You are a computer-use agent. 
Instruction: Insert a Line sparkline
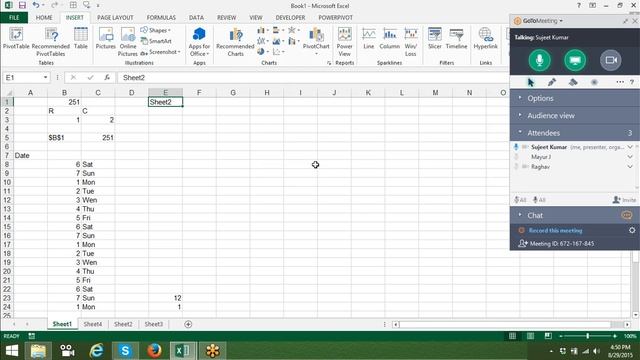point(369,38)
